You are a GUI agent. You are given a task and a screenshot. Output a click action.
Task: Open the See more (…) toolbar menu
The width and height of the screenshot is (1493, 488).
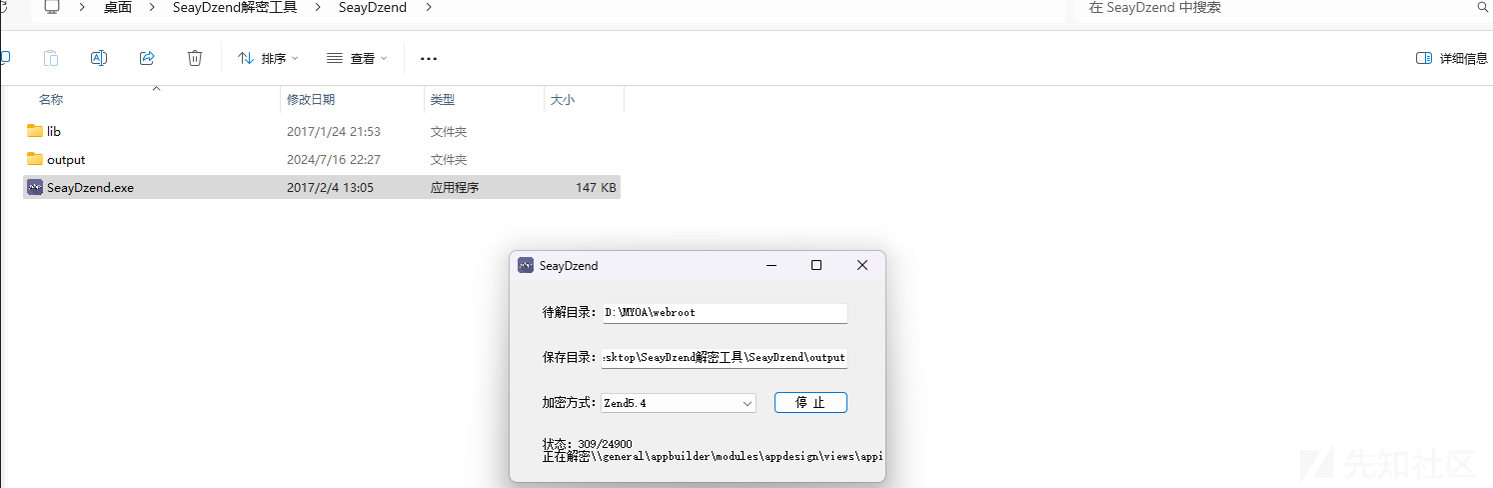(x=429, y=58)
